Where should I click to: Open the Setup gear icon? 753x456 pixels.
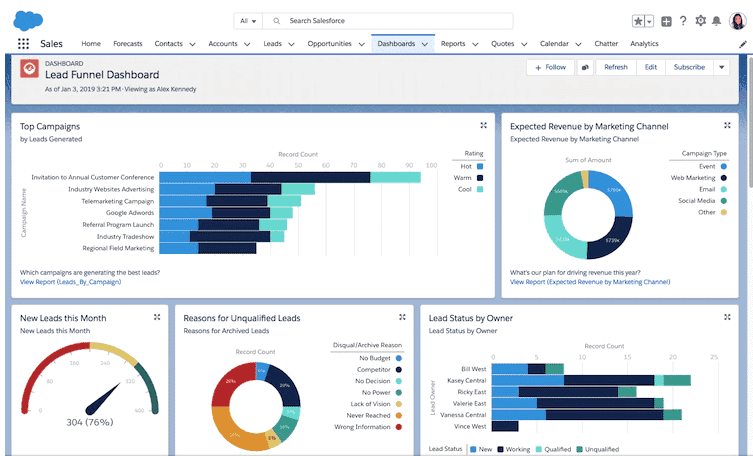tap(700, 21)
